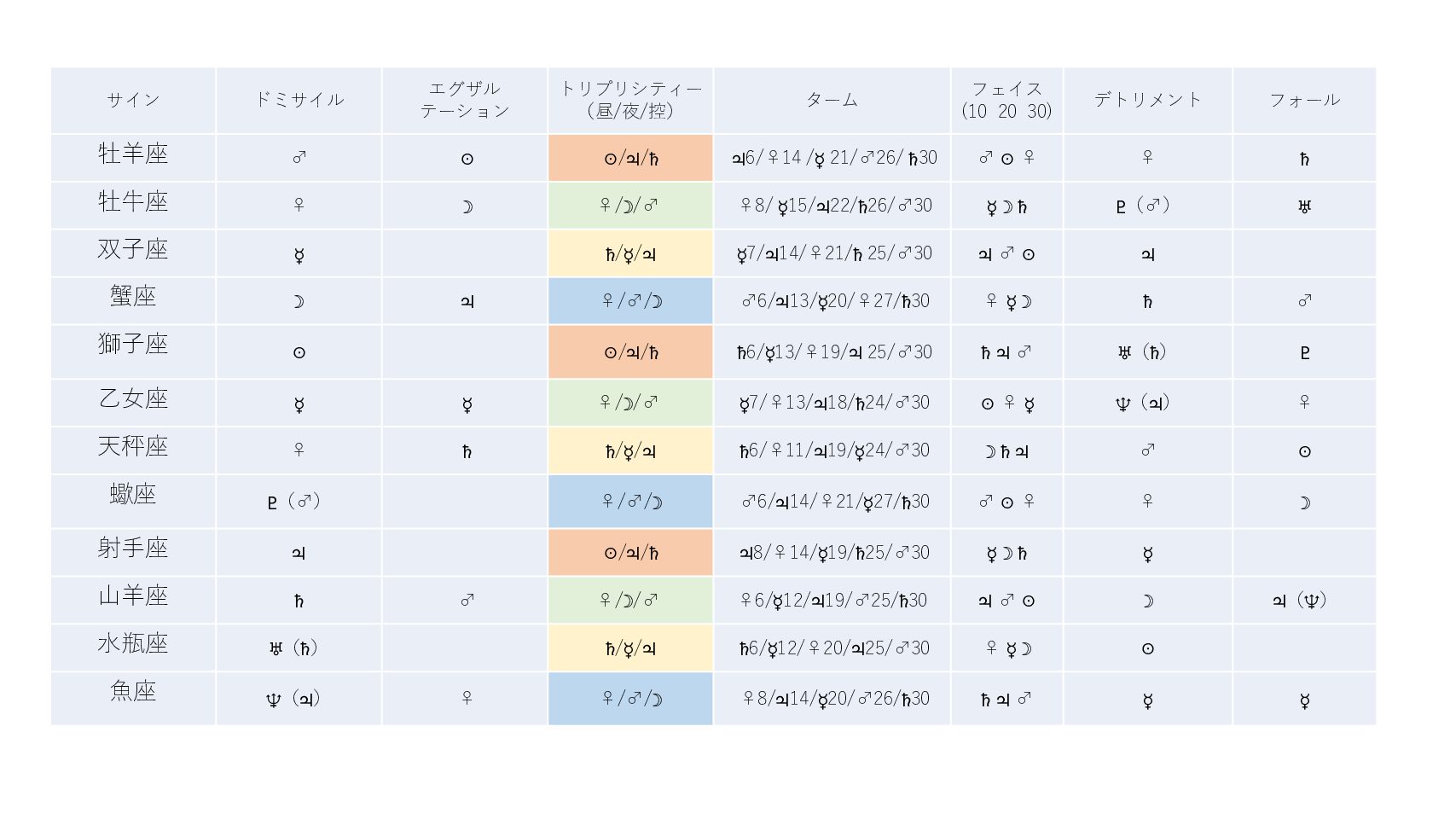Click the yellow triplicity cell in 双子座 row
Viewport: 1456px width, 819px height.
click(x=630, y=253)
